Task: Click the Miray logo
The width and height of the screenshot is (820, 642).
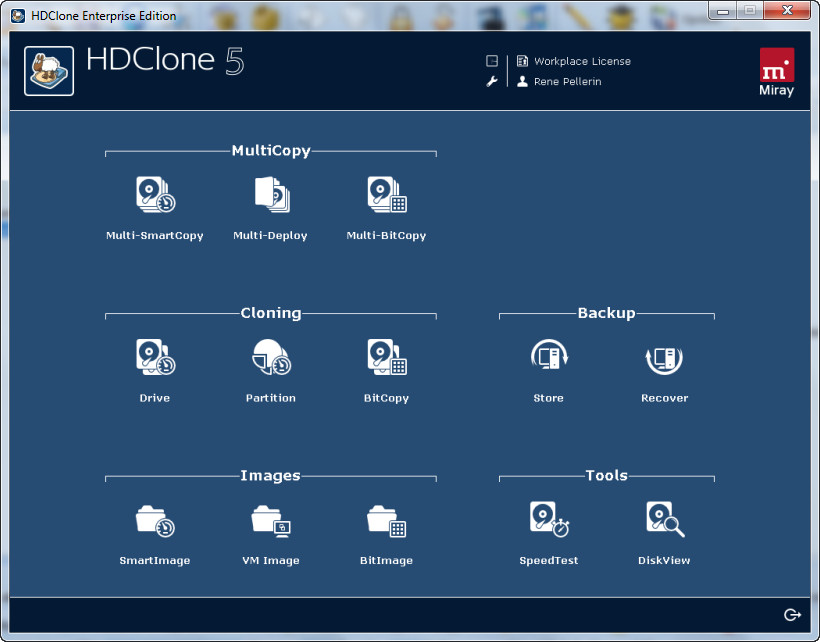Action: 777,72
